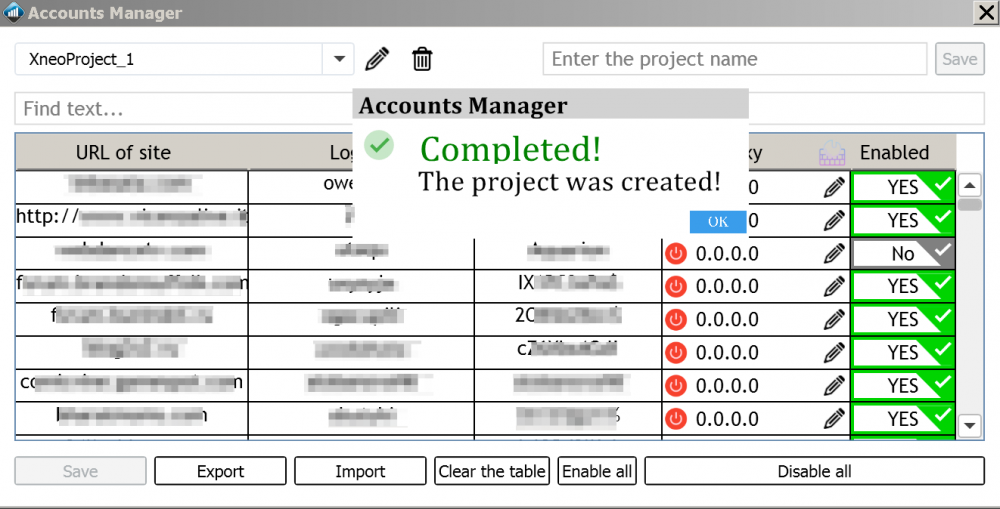Screen dimensions: 1000x509
Task: Click the faded purple icon in the table header
Action: click(832, 153)
